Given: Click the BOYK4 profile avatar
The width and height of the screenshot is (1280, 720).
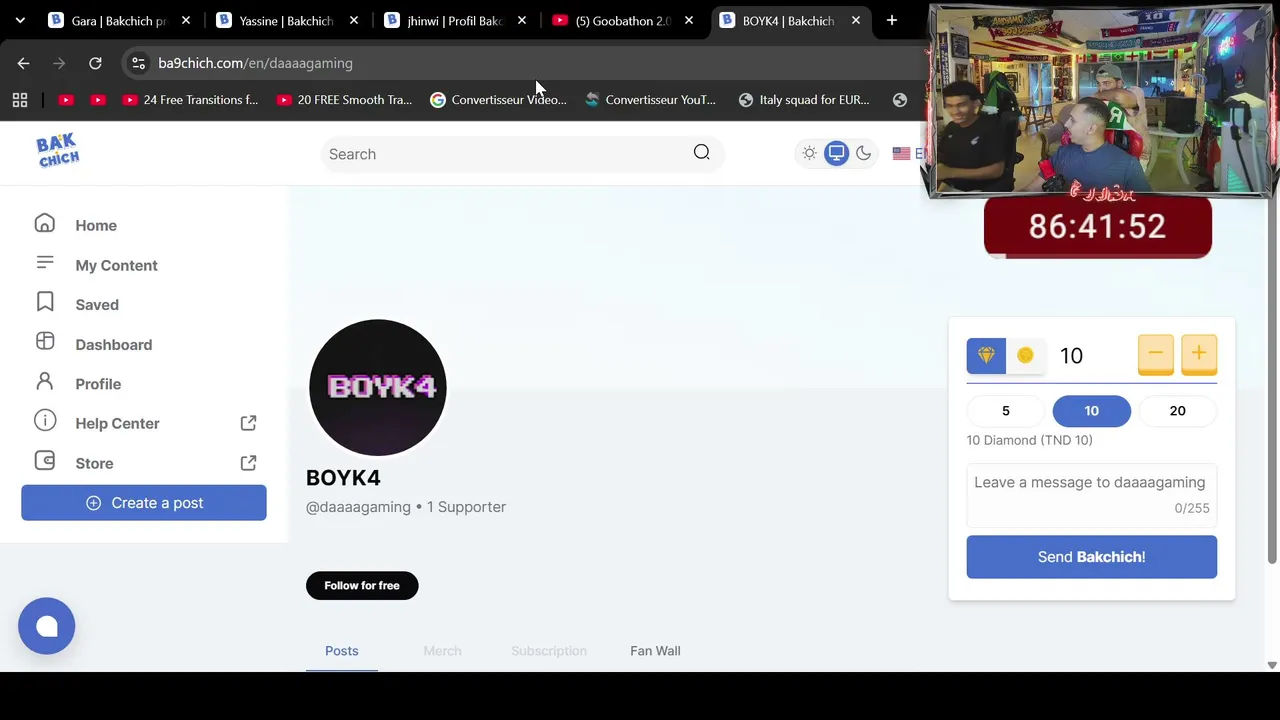Looking at the screenshot, I should [377, 388].
